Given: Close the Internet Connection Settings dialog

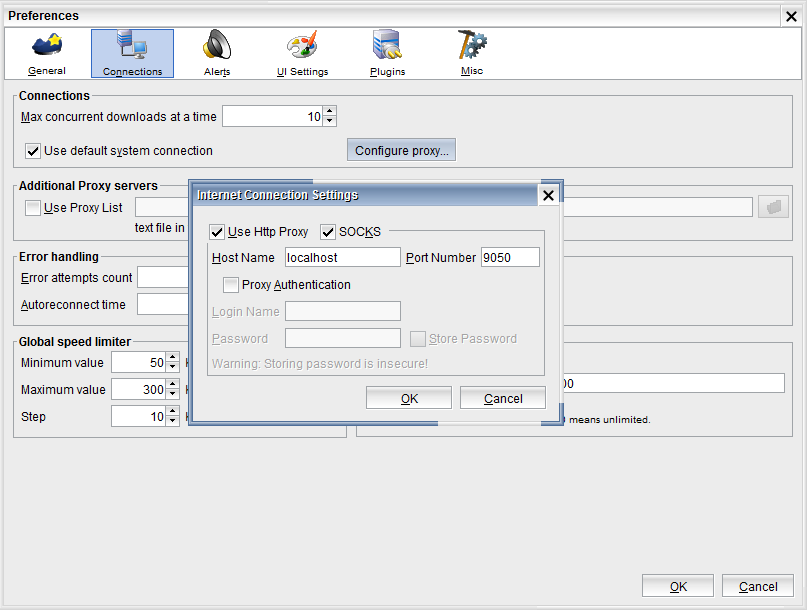Looking at the screenshot, I should pos(547,196).
